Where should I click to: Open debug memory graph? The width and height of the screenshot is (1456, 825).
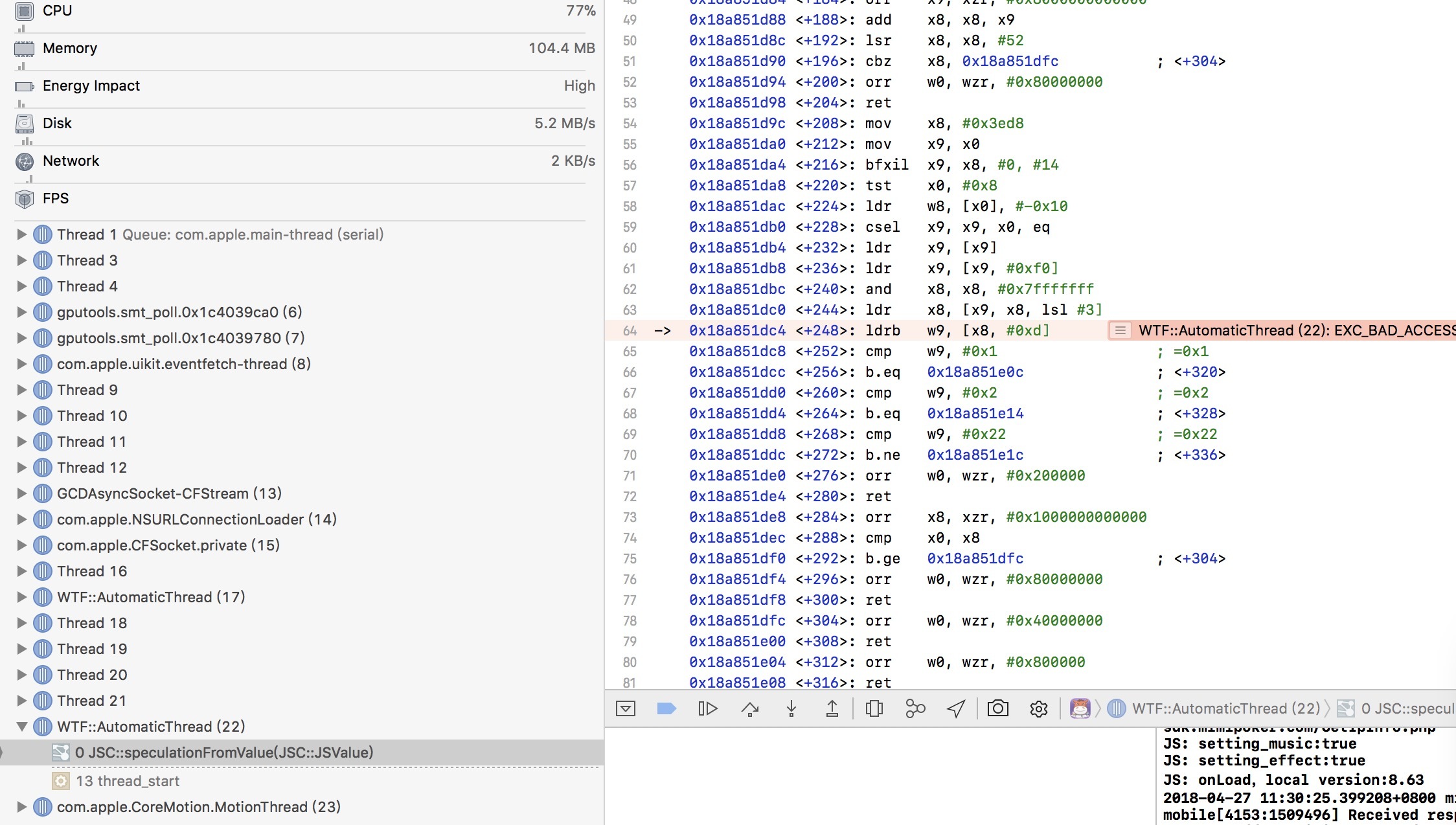(915, 708)
